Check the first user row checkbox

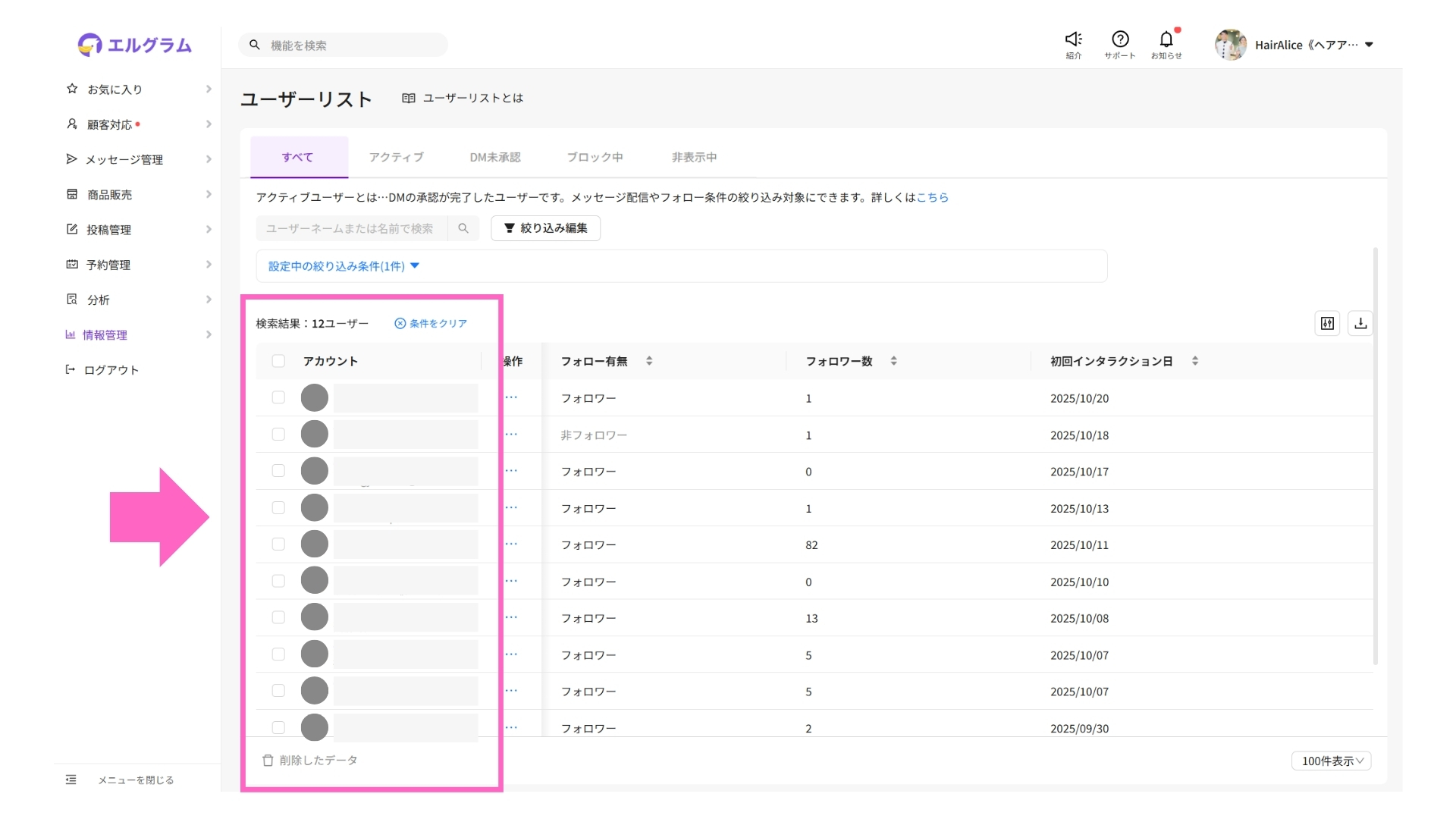[x=278, y=397]
